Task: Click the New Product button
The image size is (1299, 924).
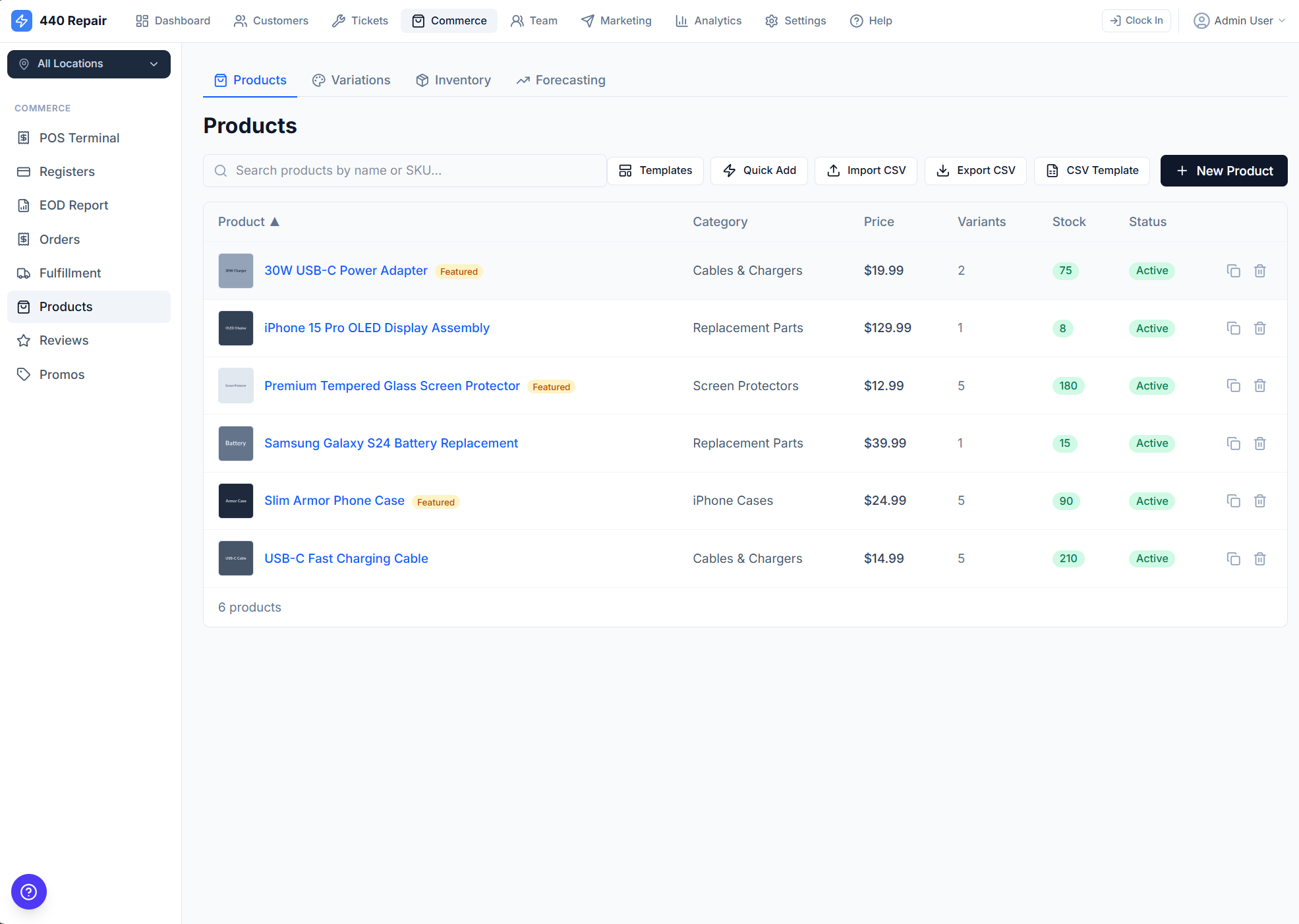Action: (1223, 171)
